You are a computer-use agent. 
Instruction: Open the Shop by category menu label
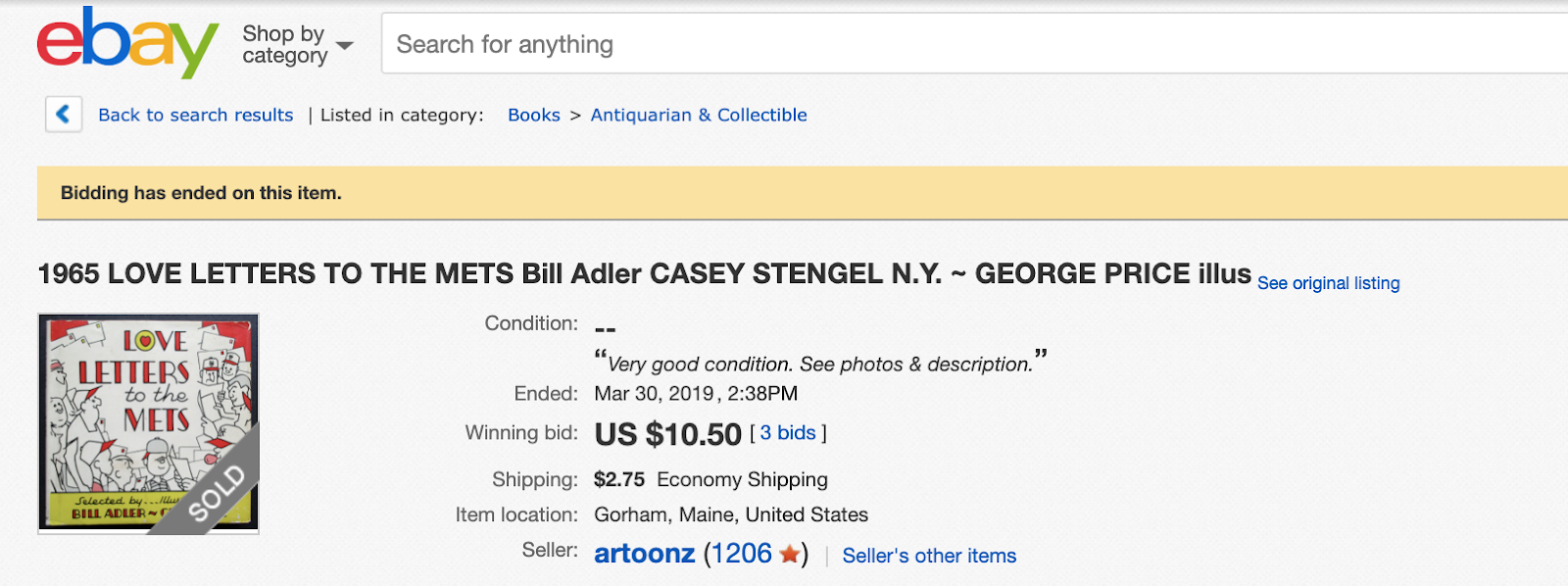point(284,45)
